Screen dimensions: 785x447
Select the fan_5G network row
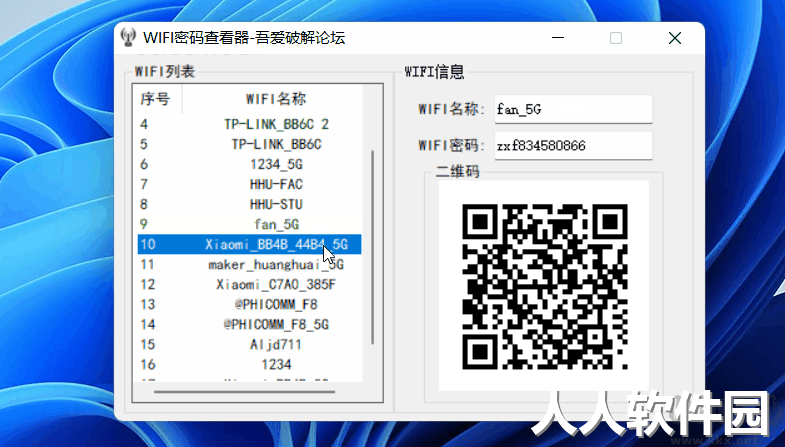(249, 224)
